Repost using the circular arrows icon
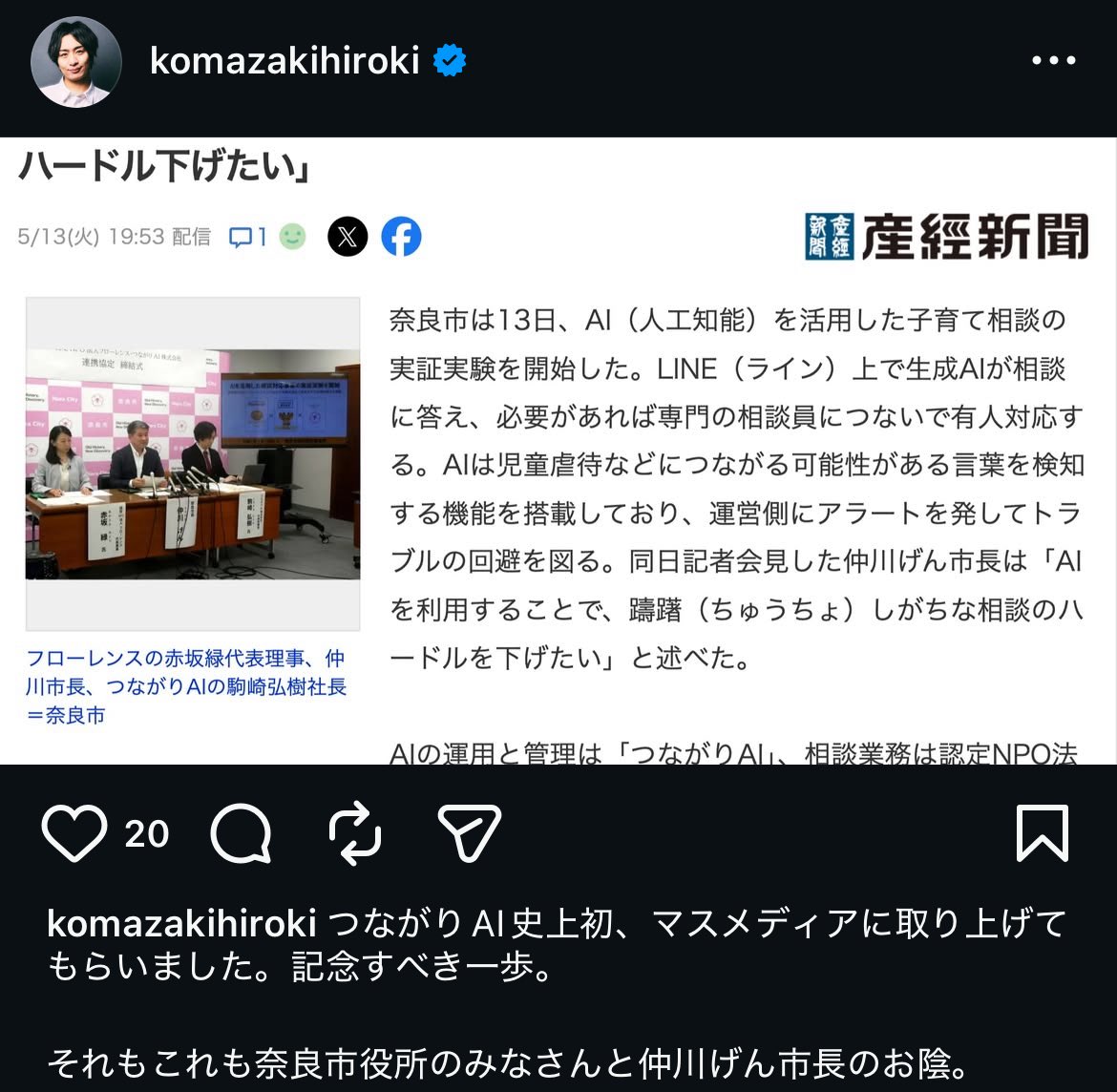Screen dimensions: 1117x1092 click(x=355, y=832)
